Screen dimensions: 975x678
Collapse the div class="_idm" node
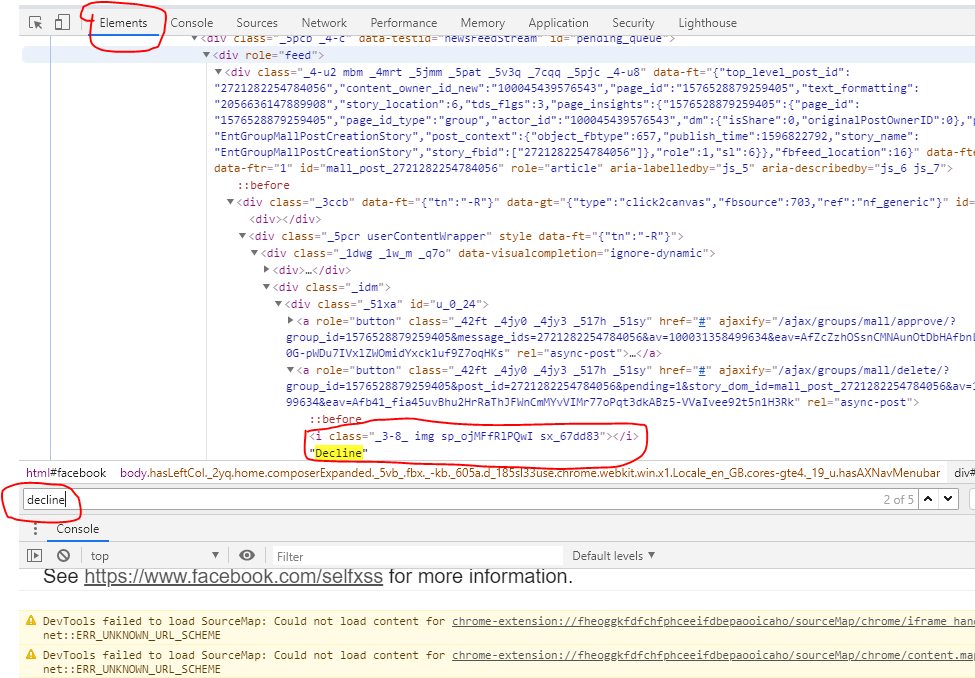pos(267,287)
